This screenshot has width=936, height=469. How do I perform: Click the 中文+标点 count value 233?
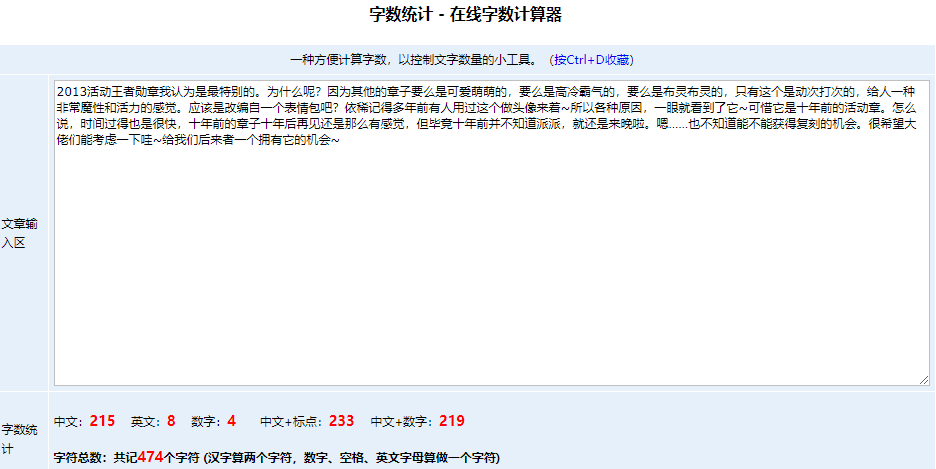click(x=341, y=421)
